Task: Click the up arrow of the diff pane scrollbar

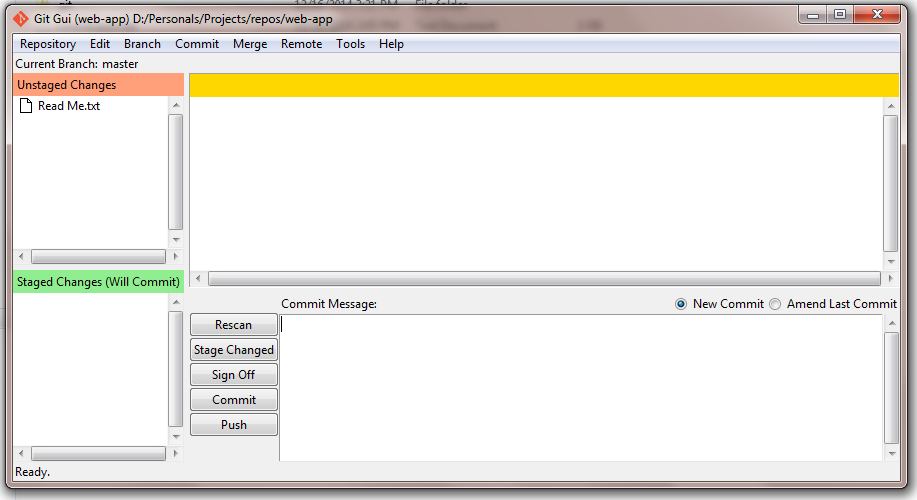Action: pyautogui.click(x=891, y=106)
